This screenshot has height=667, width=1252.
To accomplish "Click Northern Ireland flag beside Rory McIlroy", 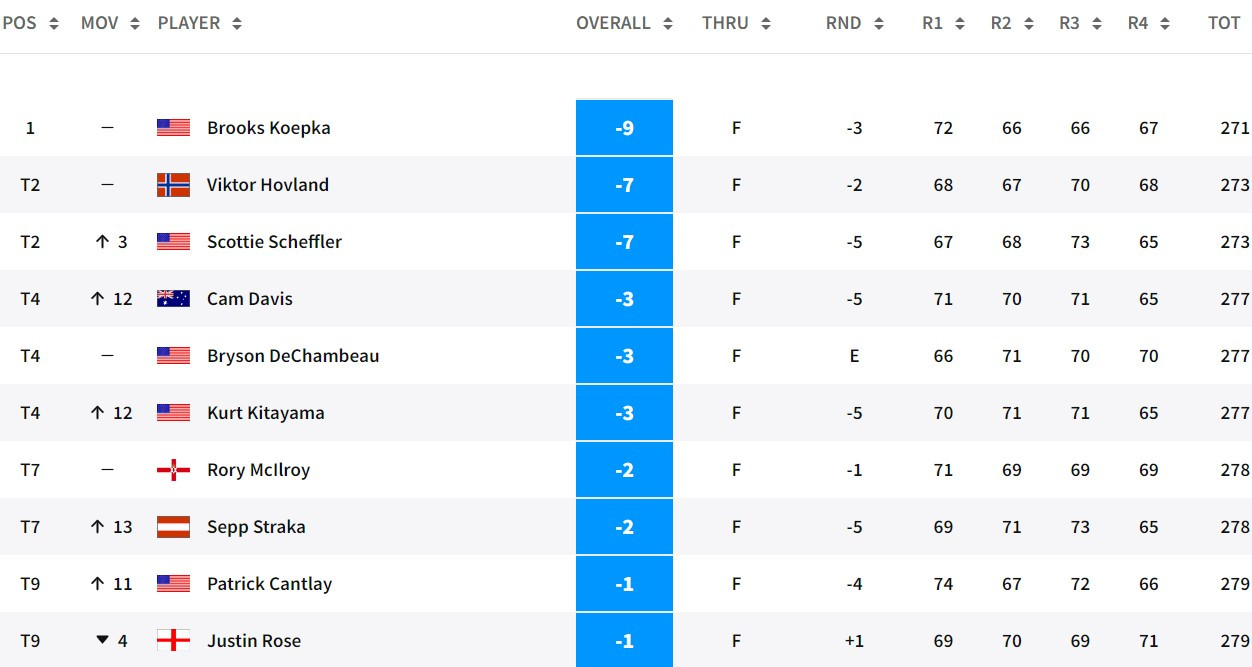I will click(x=173, y=470).
